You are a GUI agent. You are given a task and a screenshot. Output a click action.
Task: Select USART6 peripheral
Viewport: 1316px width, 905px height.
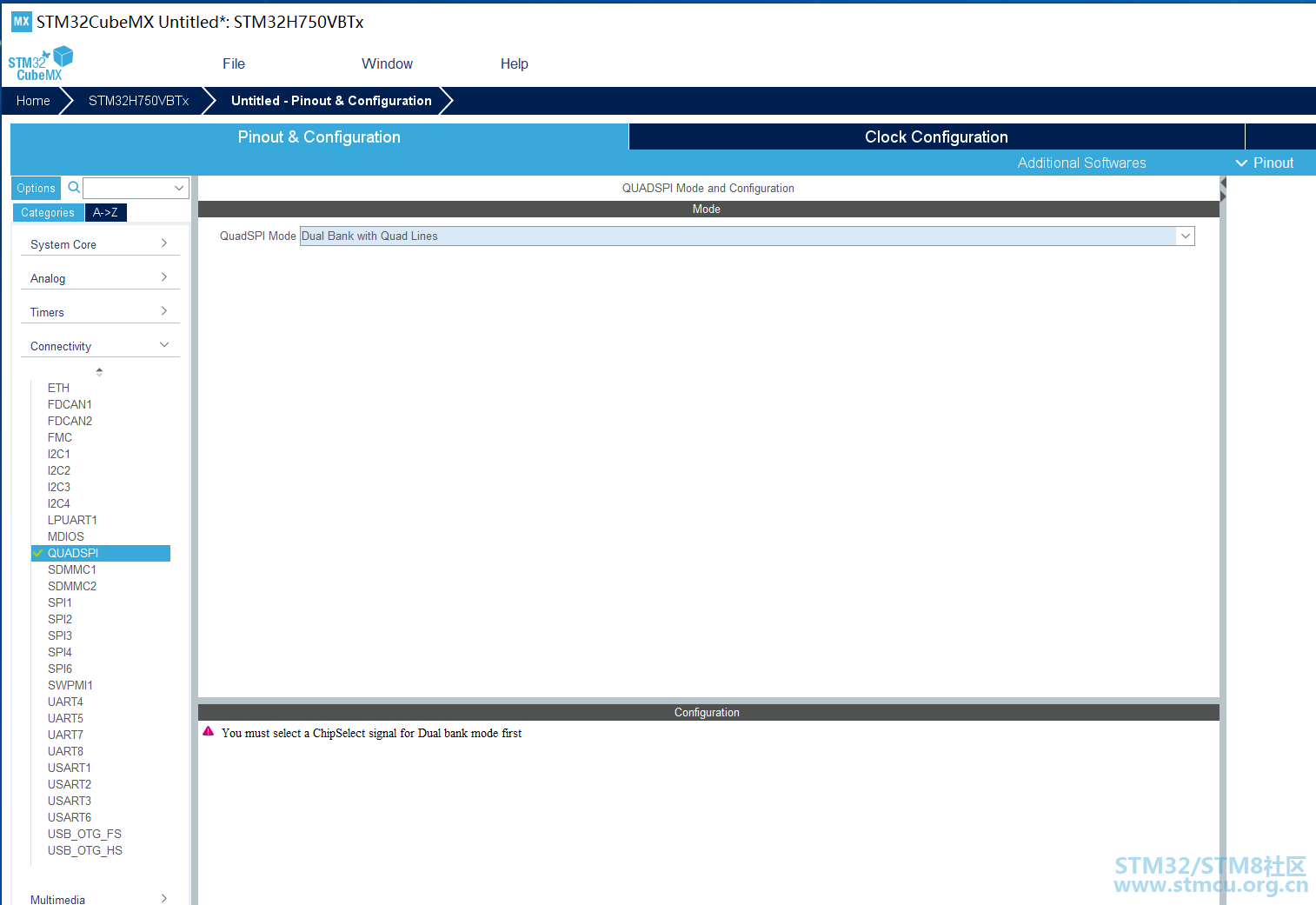point(70,817)
